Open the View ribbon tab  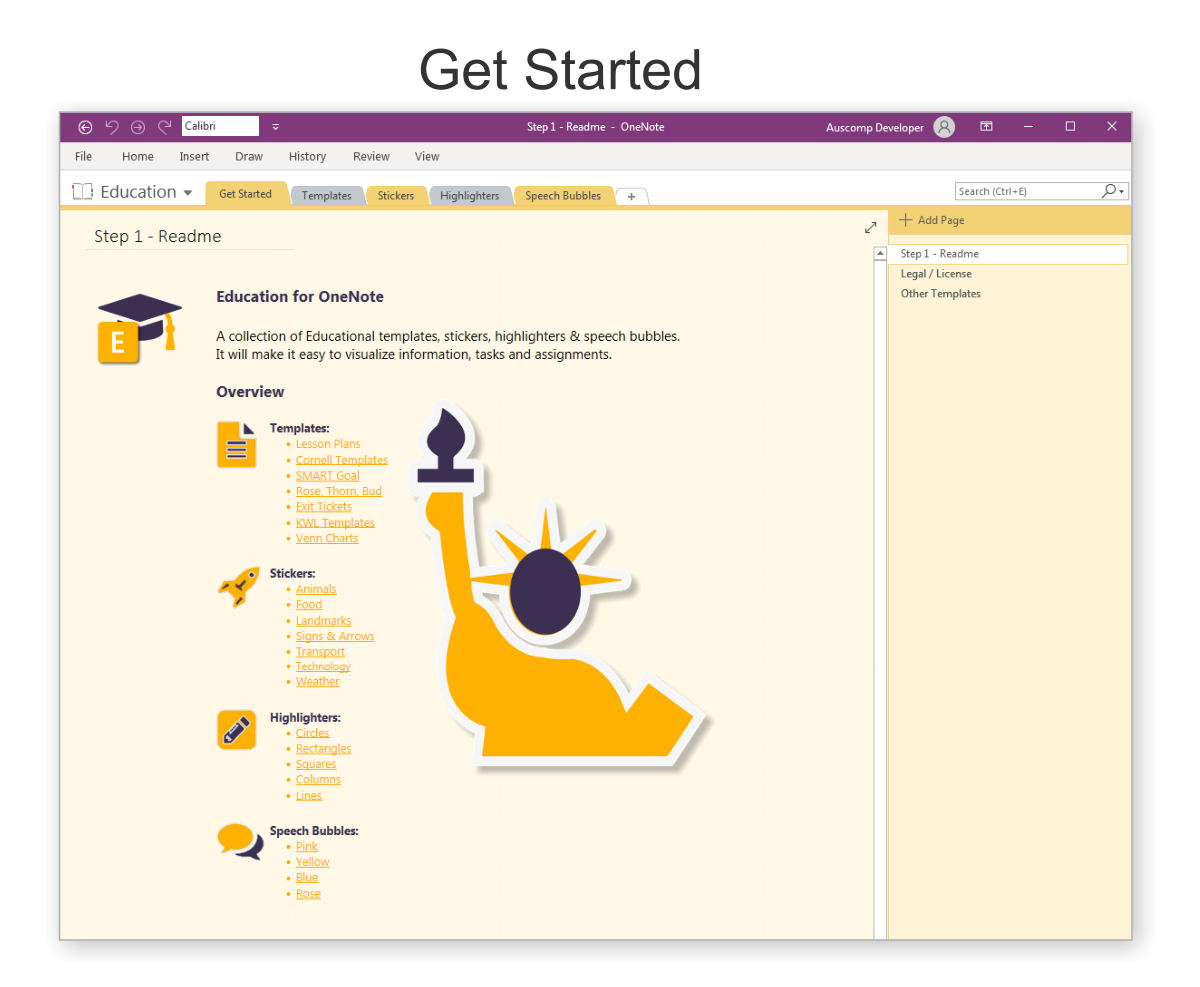coord(427,156)
